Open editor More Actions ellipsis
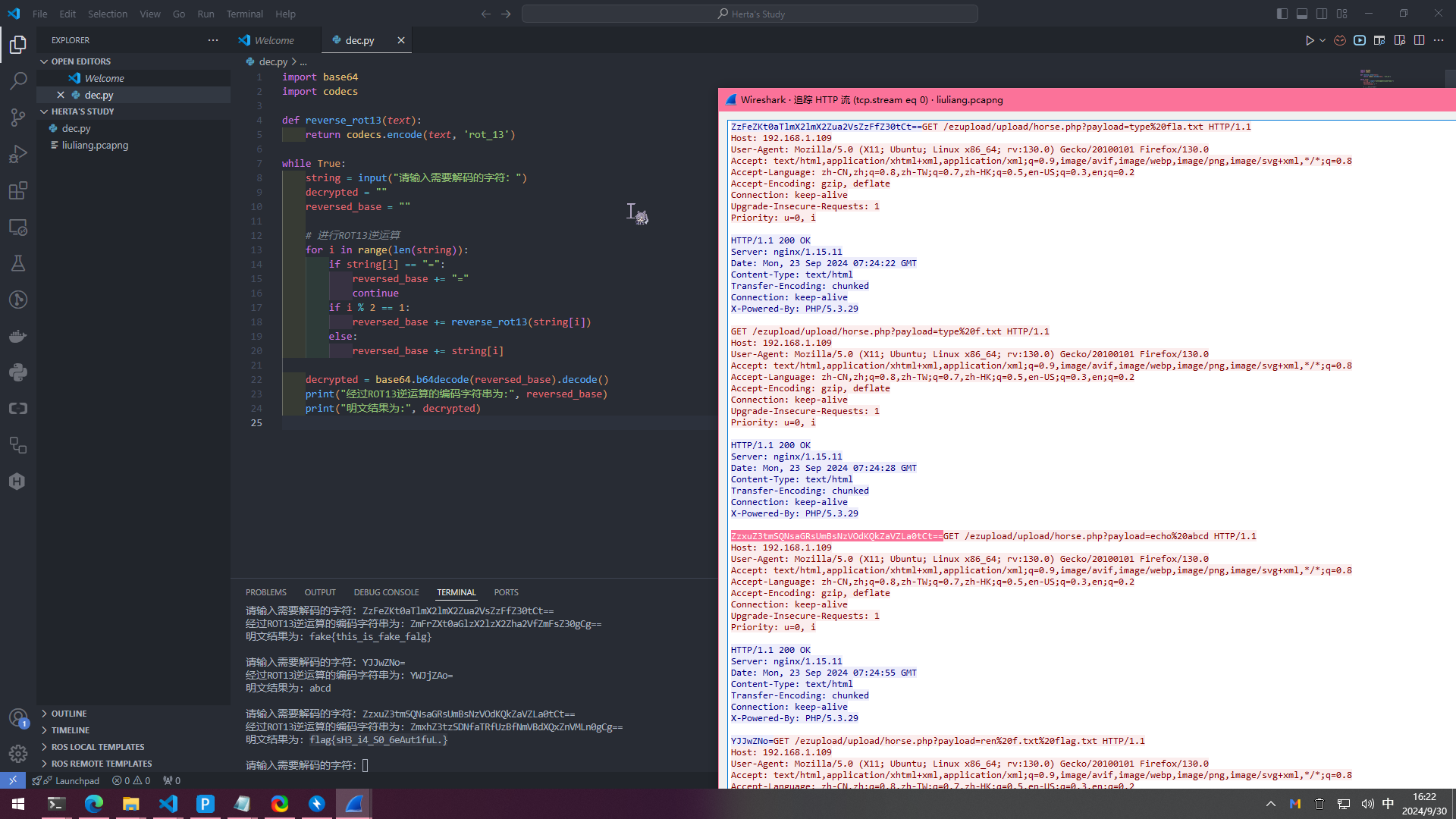Image resolution: width=1456 pixels, height=819 pixels. click(x=1439, y=40)
